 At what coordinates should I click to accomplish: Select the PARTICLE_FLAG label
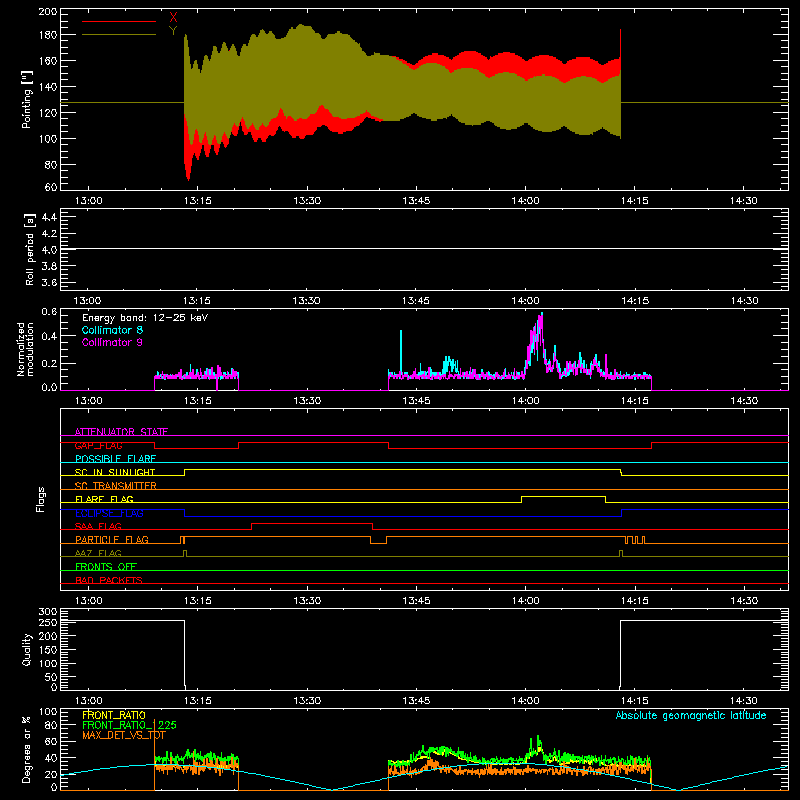112,540
